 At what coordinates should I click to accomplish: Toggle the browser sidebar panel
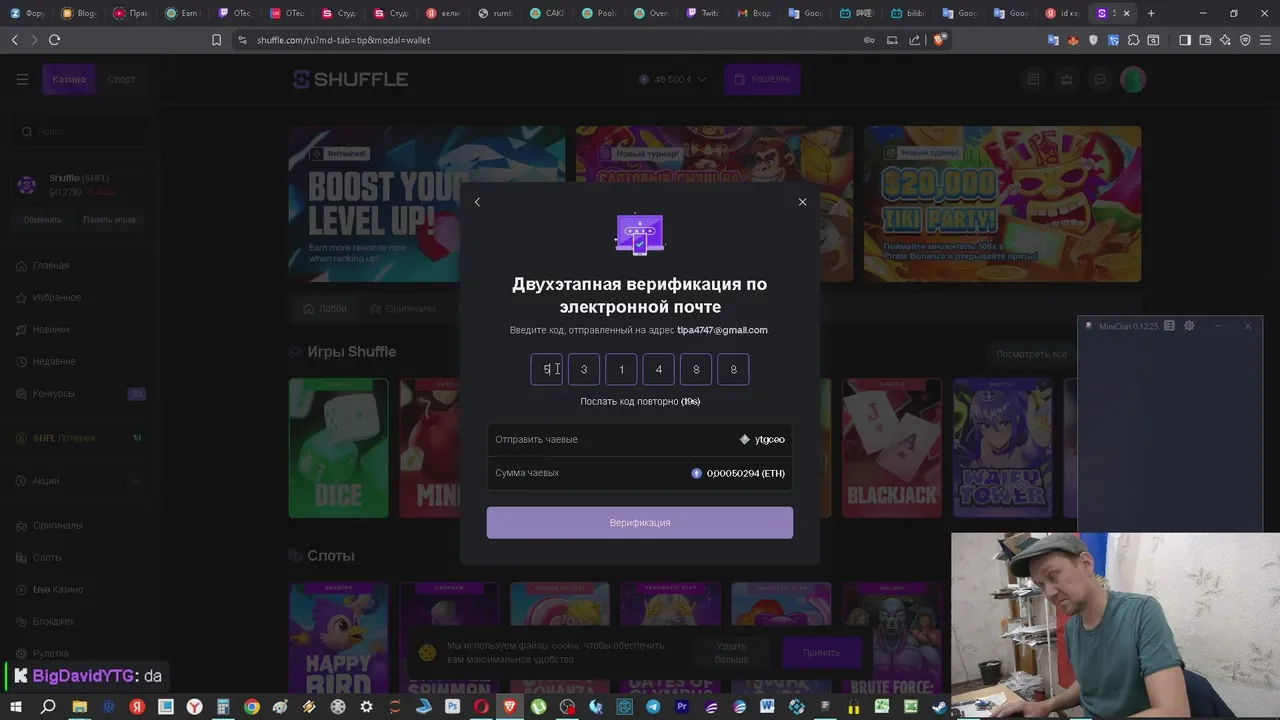(x=1185, y=40)
